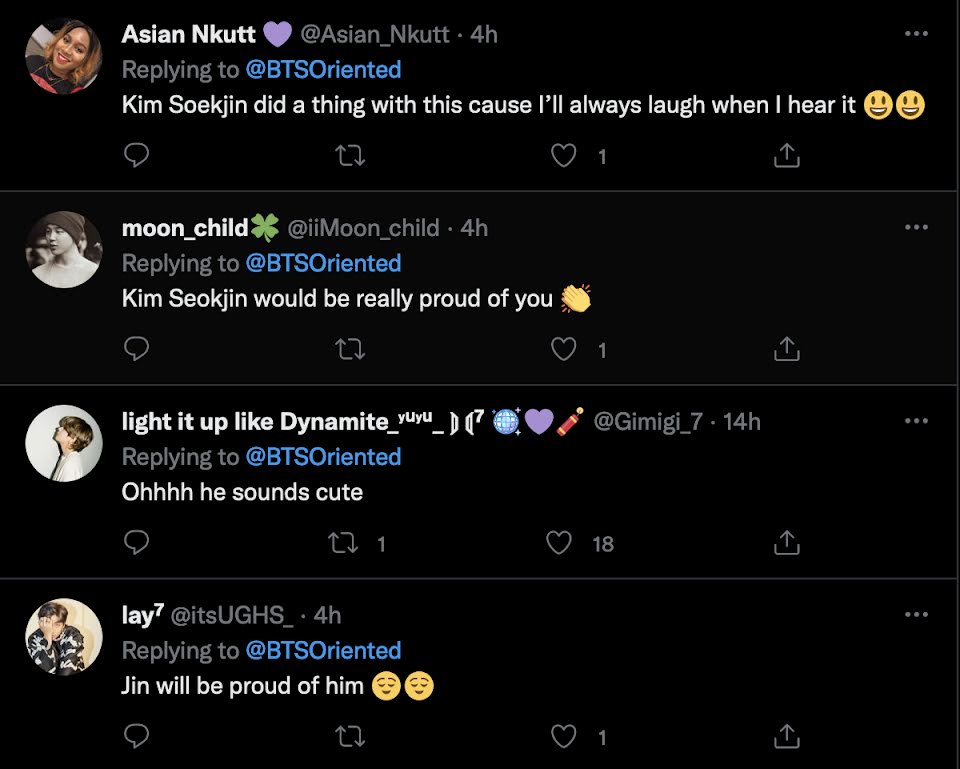Image resolution: width=960 pixels, height=769 pixels.
Task: Open lay's profile avatar
Action: (64, 637)
